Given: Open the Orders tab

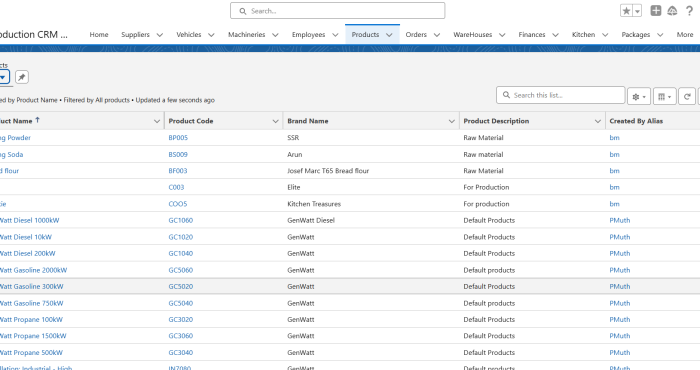Looking at the screenshot, I should 416,34.
